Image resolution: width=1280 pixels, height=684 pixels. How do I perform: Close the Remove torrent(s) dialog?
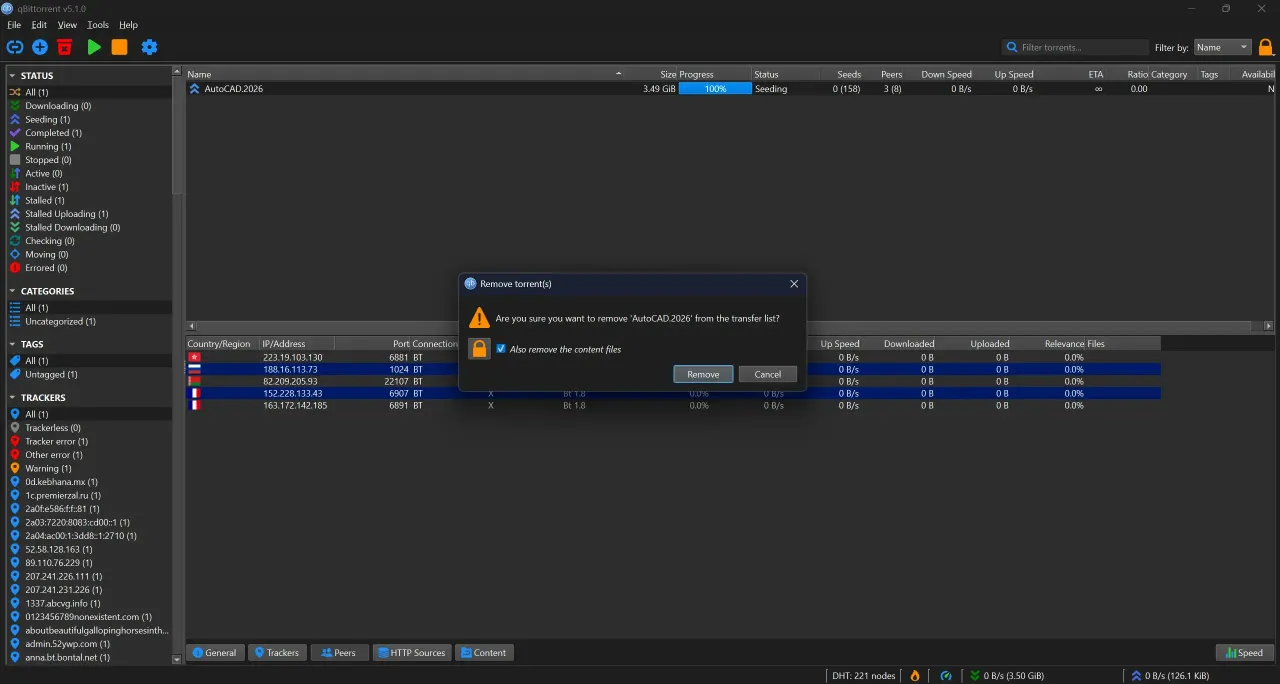tap(794, 284)
